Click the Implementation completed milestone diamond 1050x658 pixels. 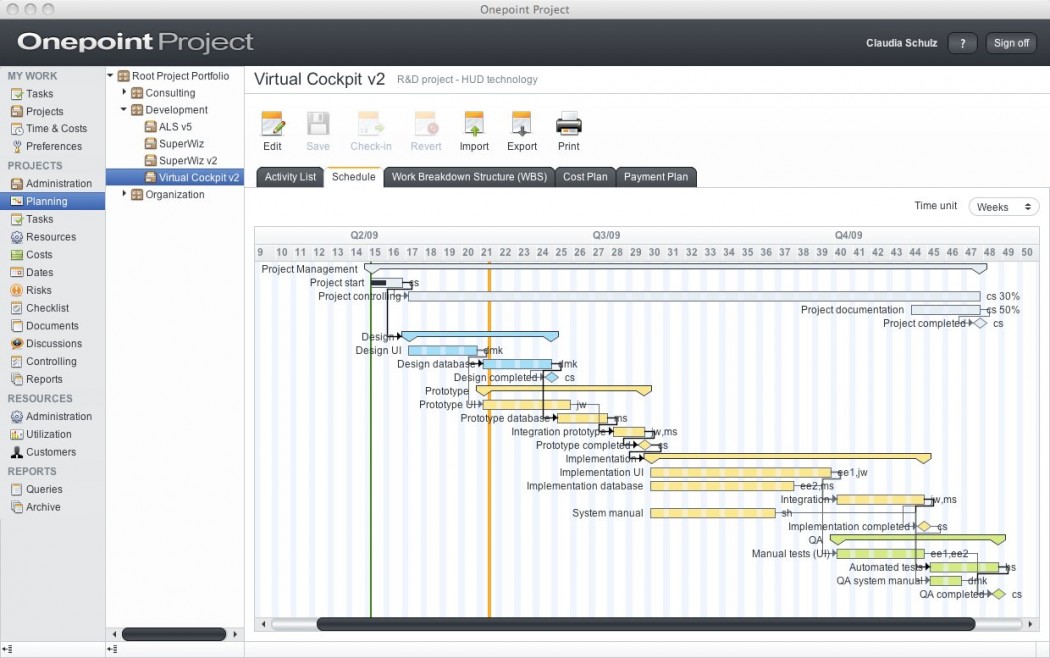[x=924, y=527]
